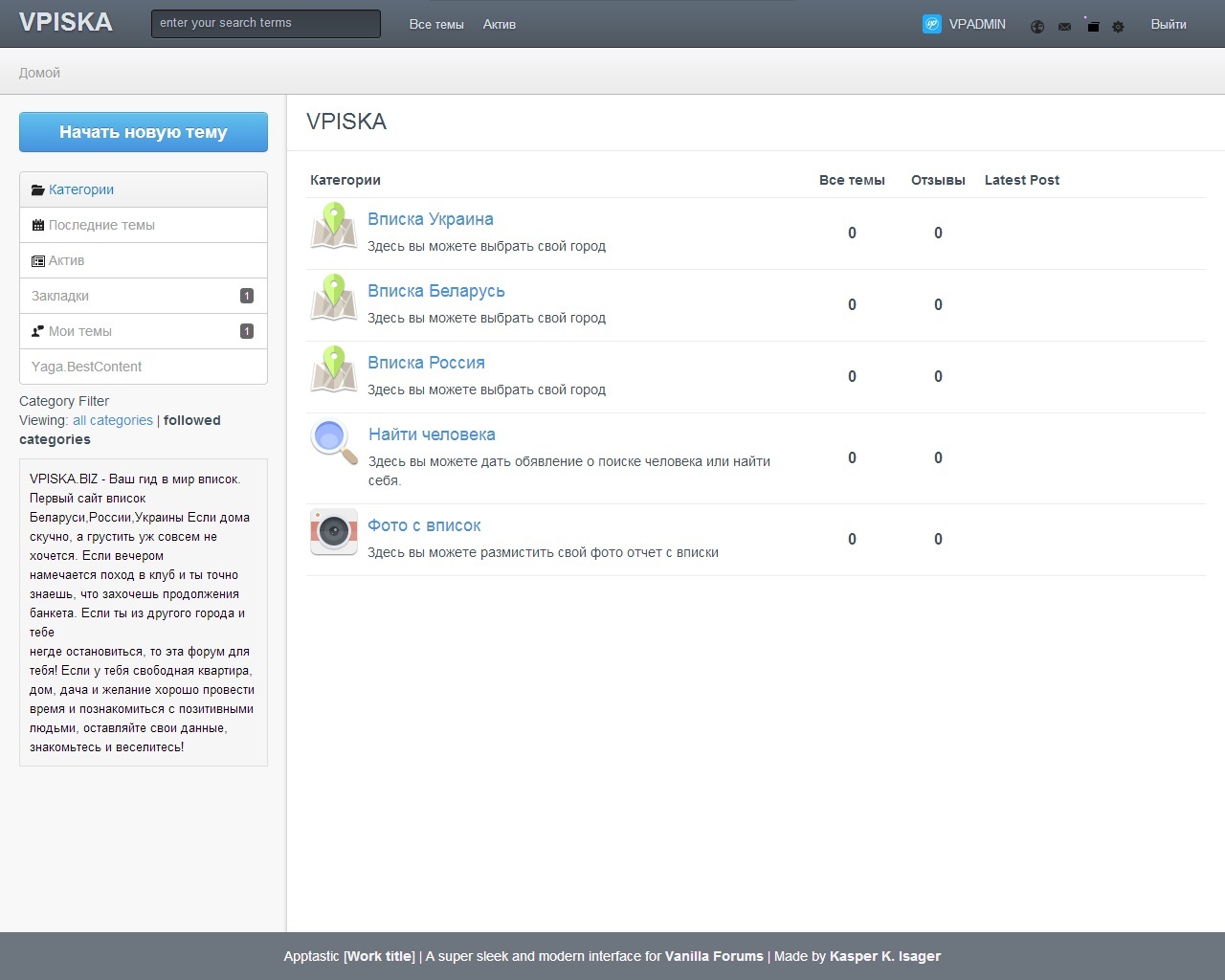Open the Найти человека category
The height and width of the screenshot is (980, 1225).
(432, 434)
